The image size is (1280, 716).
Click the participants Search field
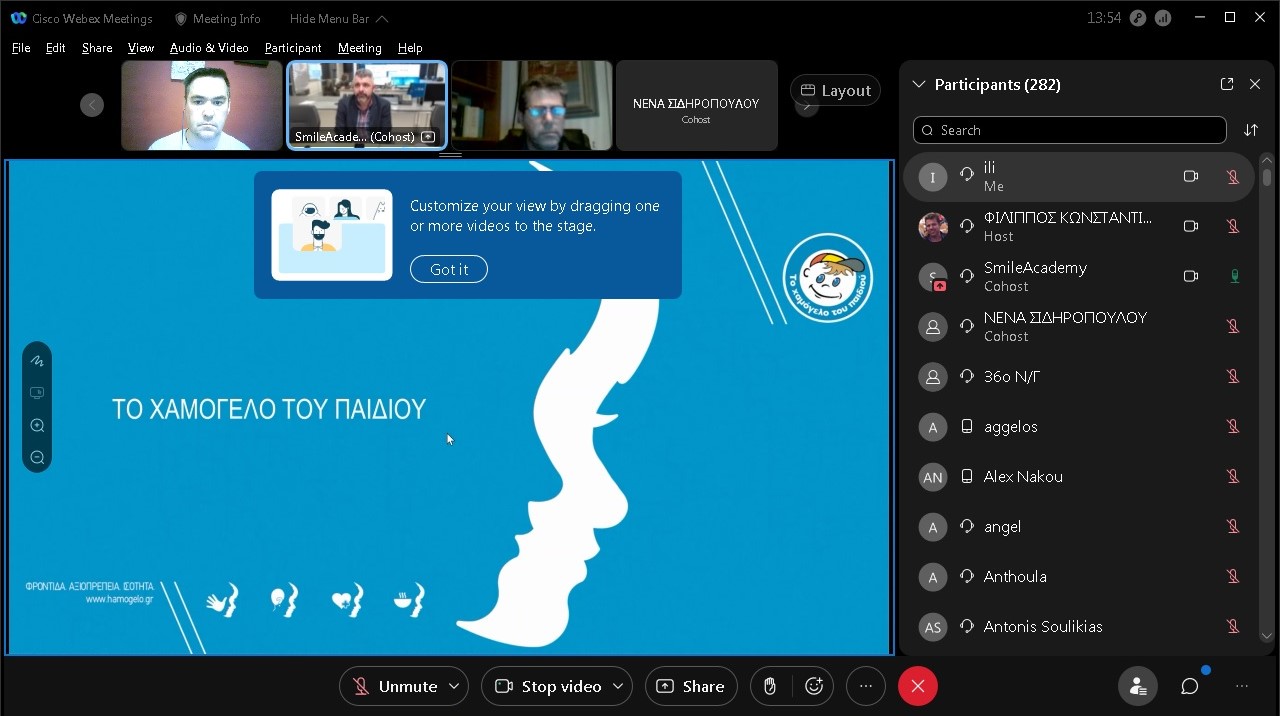(1069, 130)
